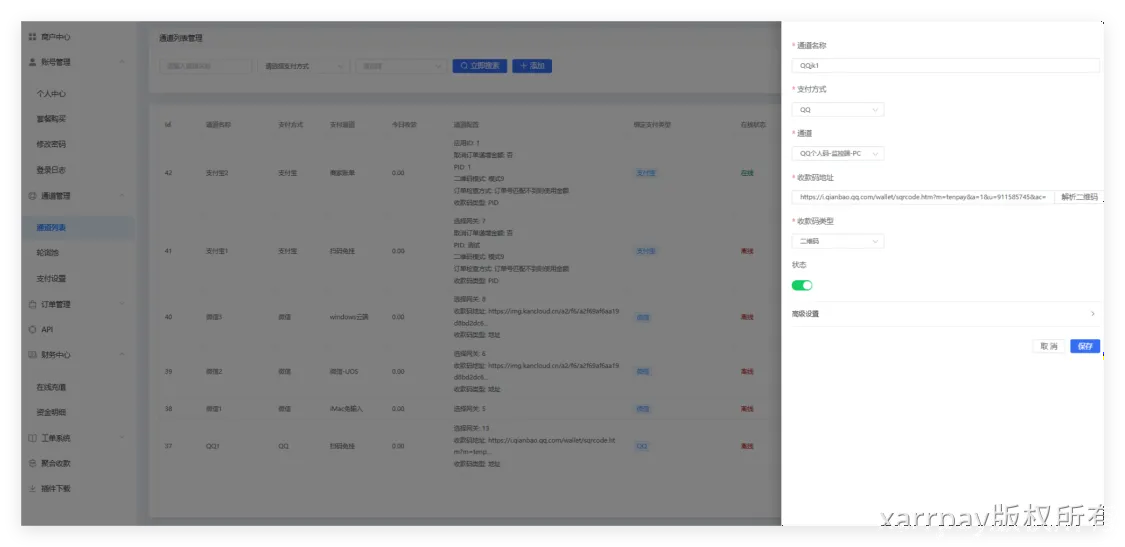Click the 账号管理 user icon
This screenshot has height=547, width=1125.
32,62
